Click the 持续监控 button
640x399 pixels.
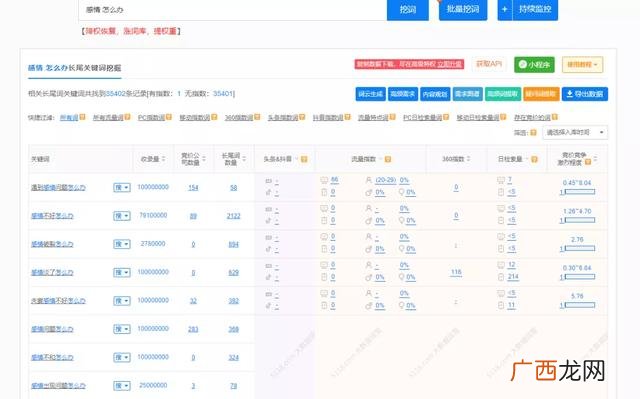tap(535, 9)
